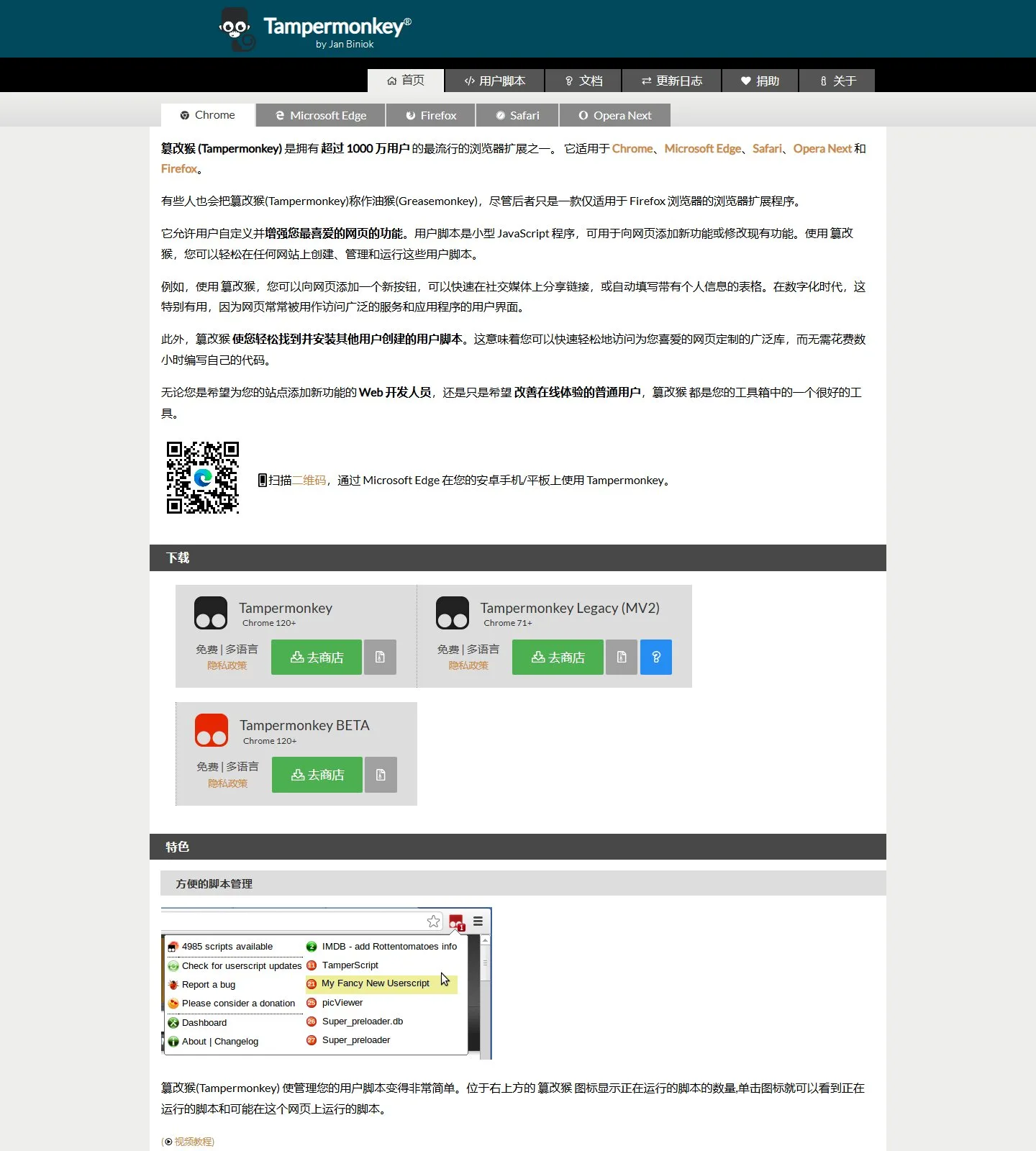This screenshot has width=1036, height=1151.
Task: Open the 关于 about tab
Action: (x=837, y=81)
